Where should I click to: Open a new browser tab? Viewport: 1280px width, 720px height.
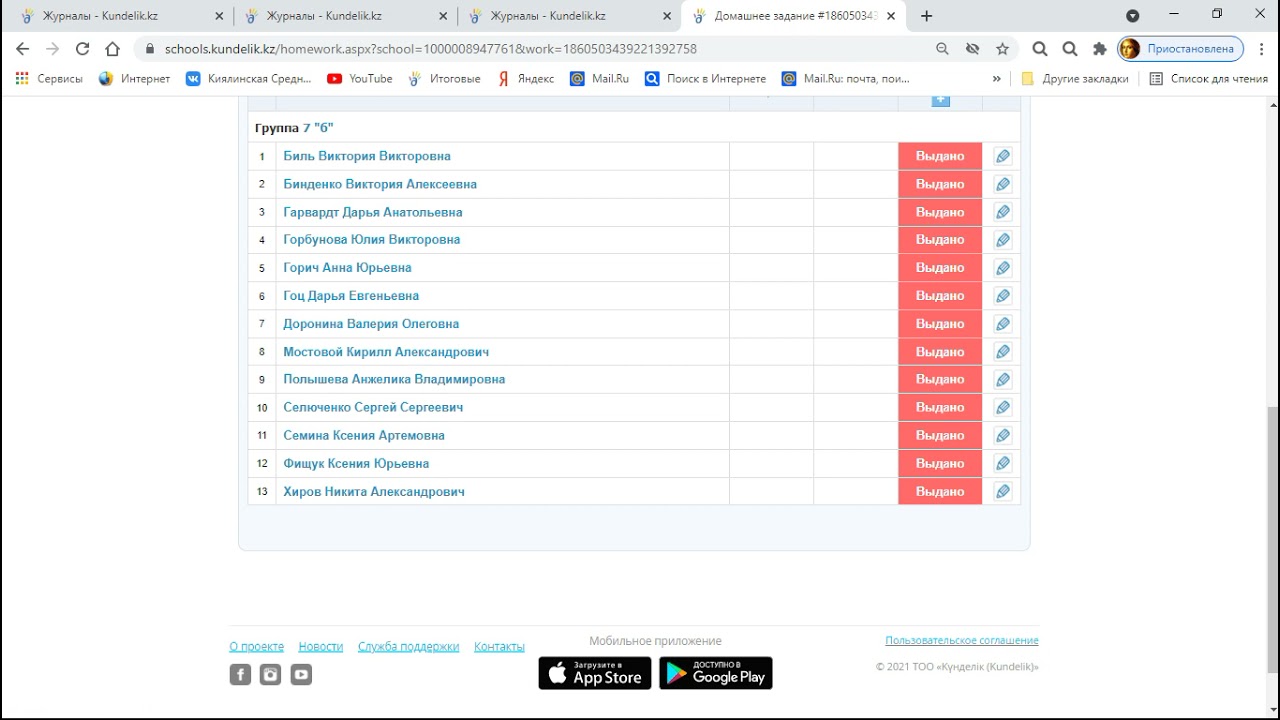tap(926, 16)
